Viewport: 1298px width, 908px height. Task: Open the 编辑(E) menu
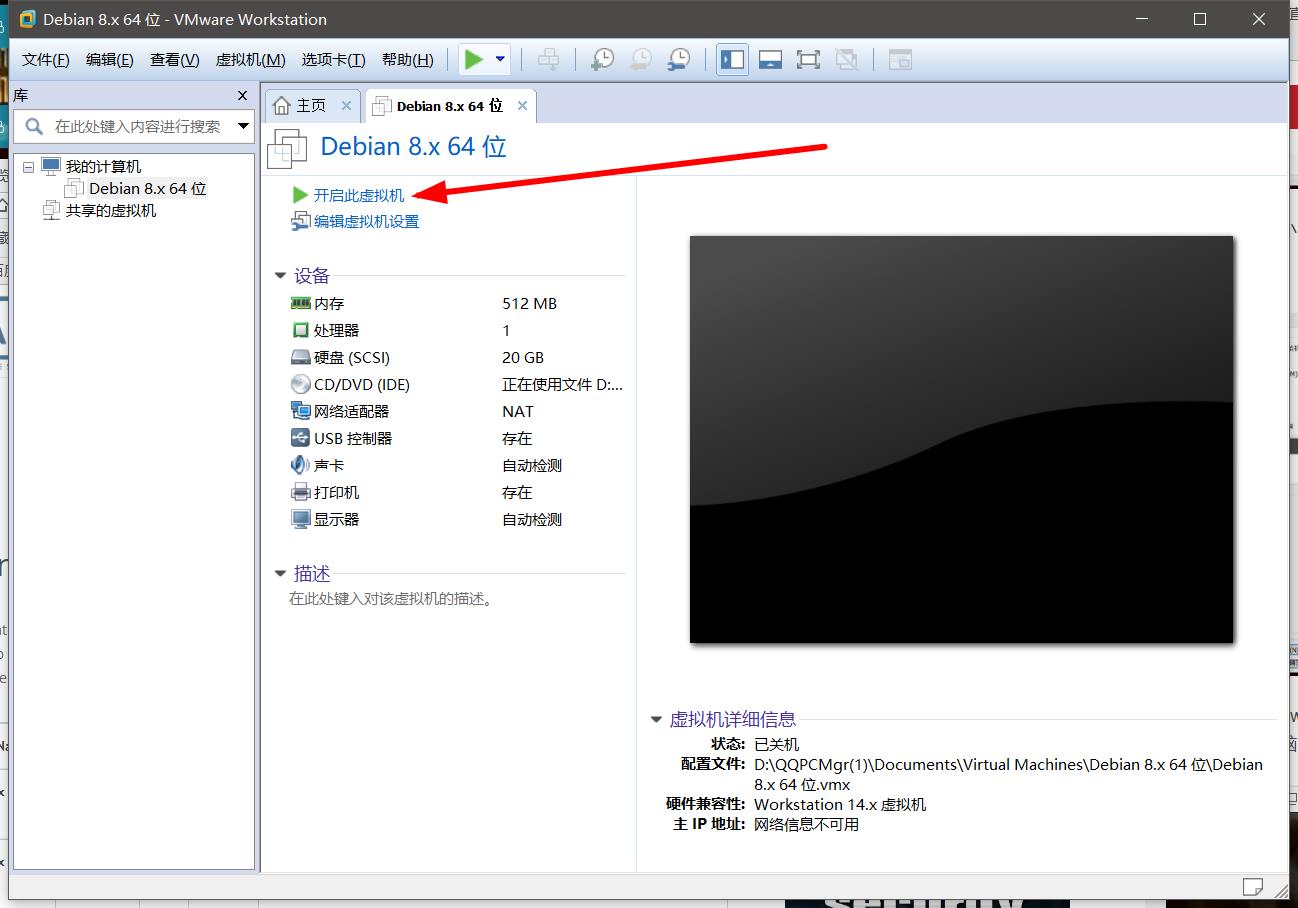coord(109,60)
